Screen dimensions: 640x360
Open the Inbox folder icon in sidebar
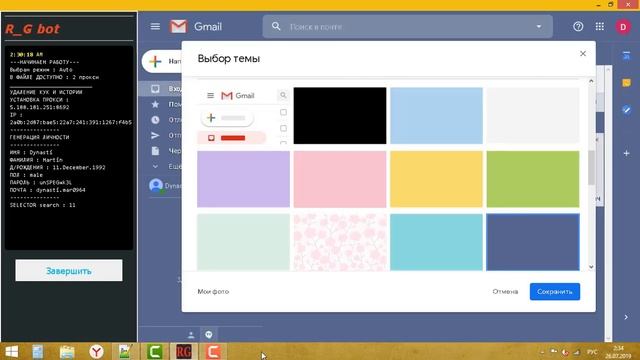155,89
